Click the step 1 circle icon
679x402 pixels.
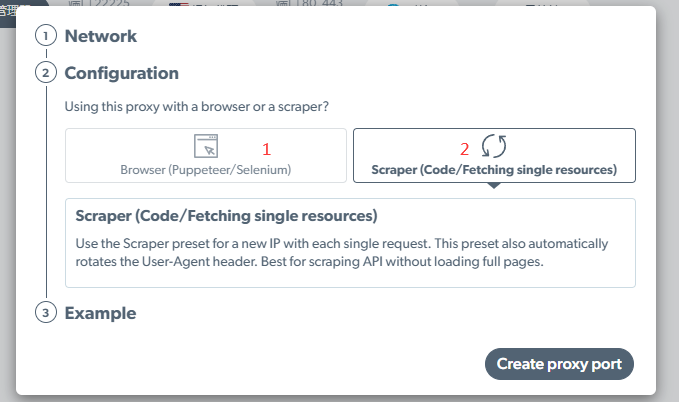click(x=46, y=36)
